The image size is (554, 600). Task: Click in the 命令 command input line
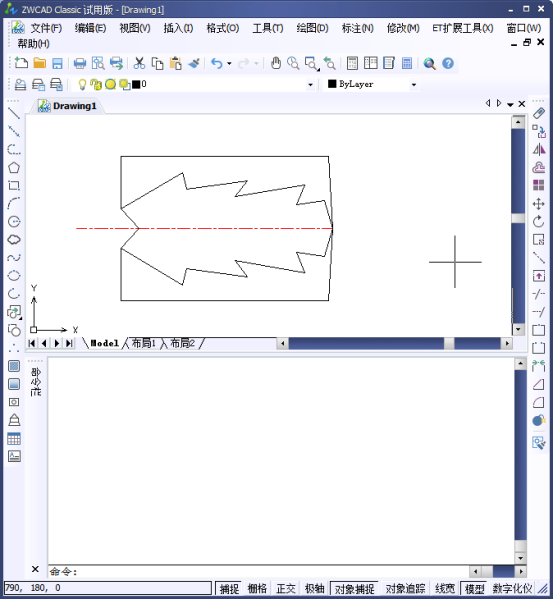click(x=258, y=571)
